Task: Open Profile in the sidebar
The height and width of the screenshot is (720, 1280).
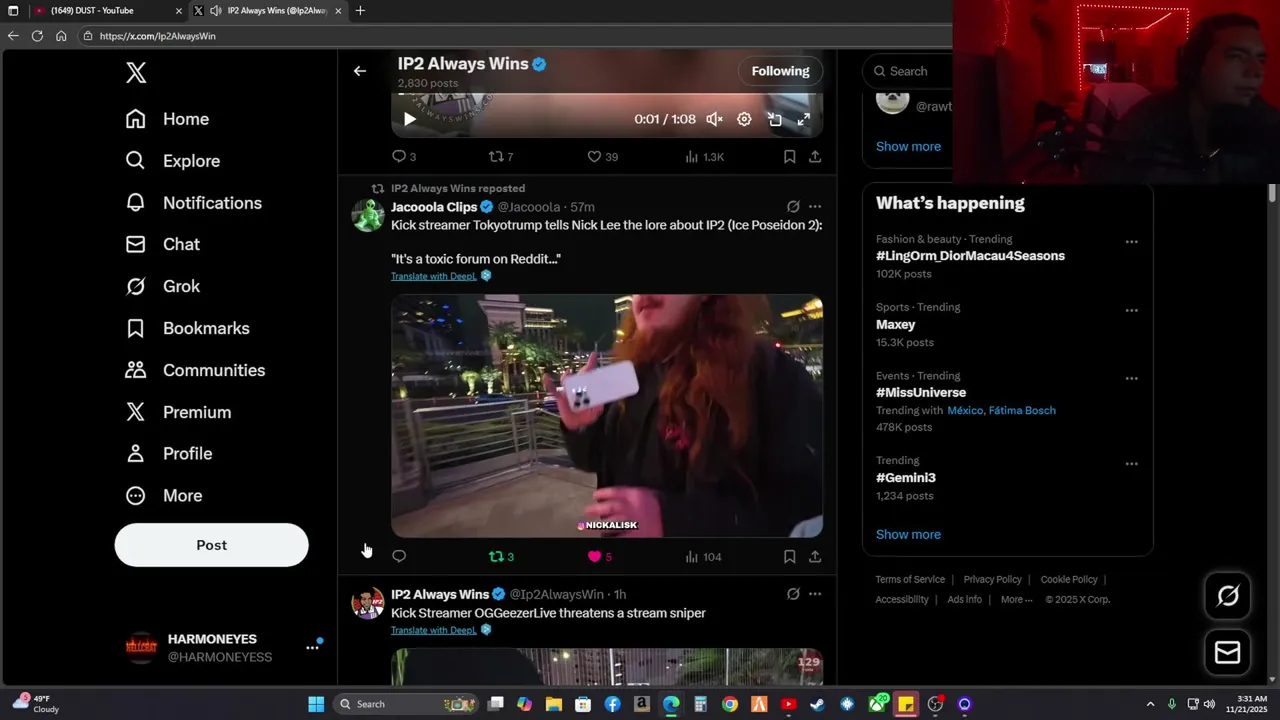Action: [x=168, y=454]
